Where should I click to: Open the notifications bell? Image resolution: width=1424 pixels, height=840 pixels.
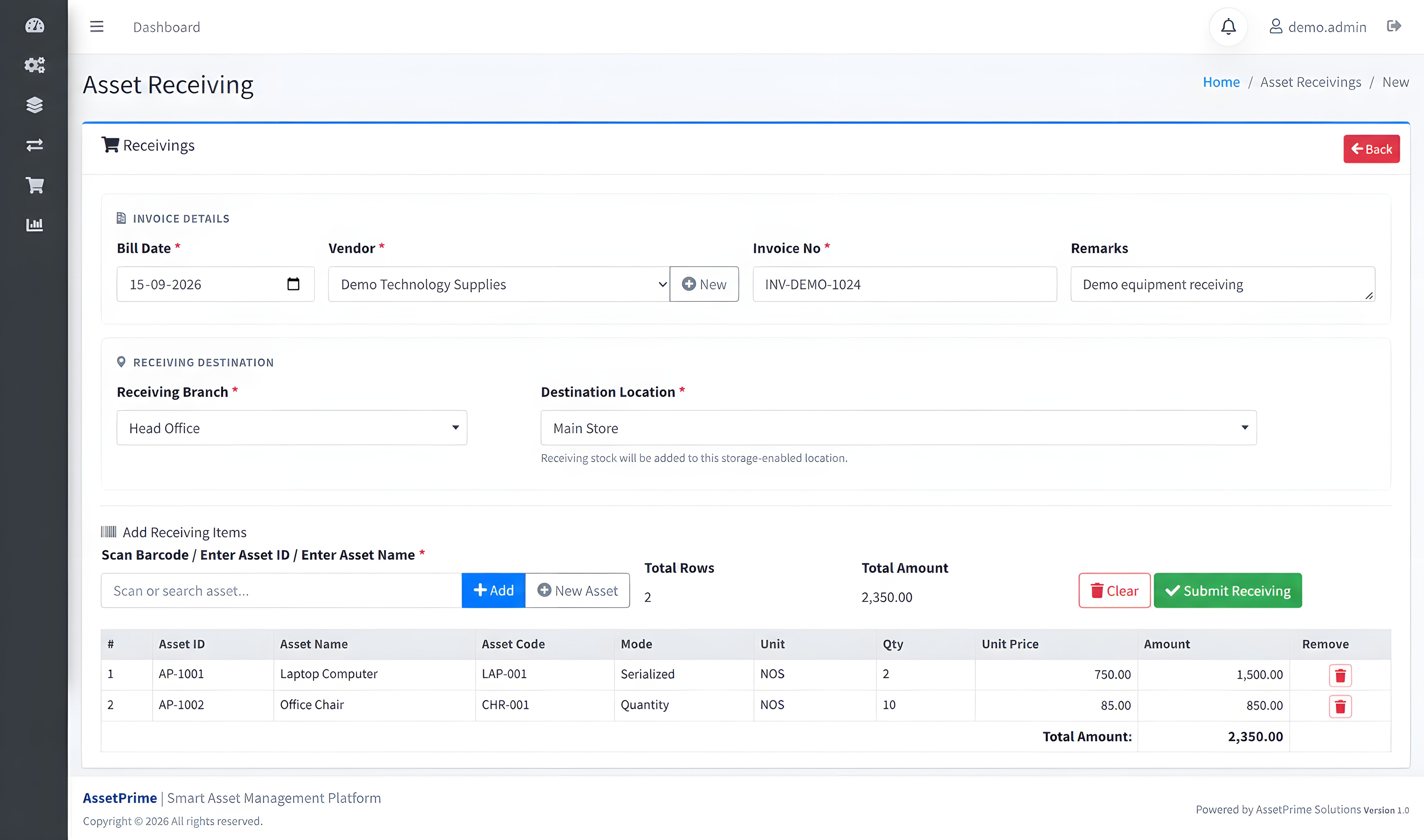click(1228, 27)
